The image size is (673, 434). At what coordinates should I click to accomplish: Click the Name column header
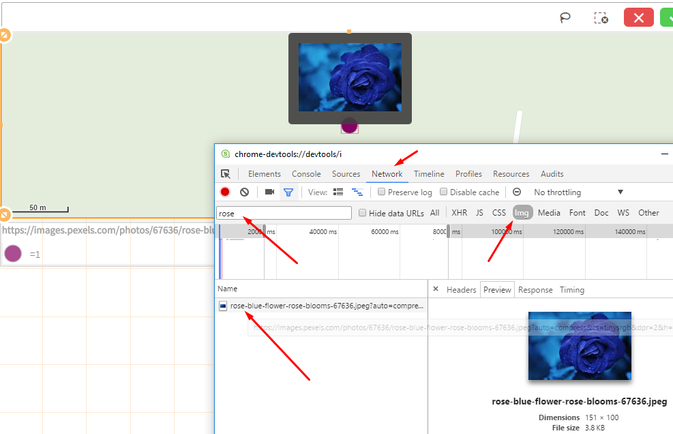click(227, 288)
